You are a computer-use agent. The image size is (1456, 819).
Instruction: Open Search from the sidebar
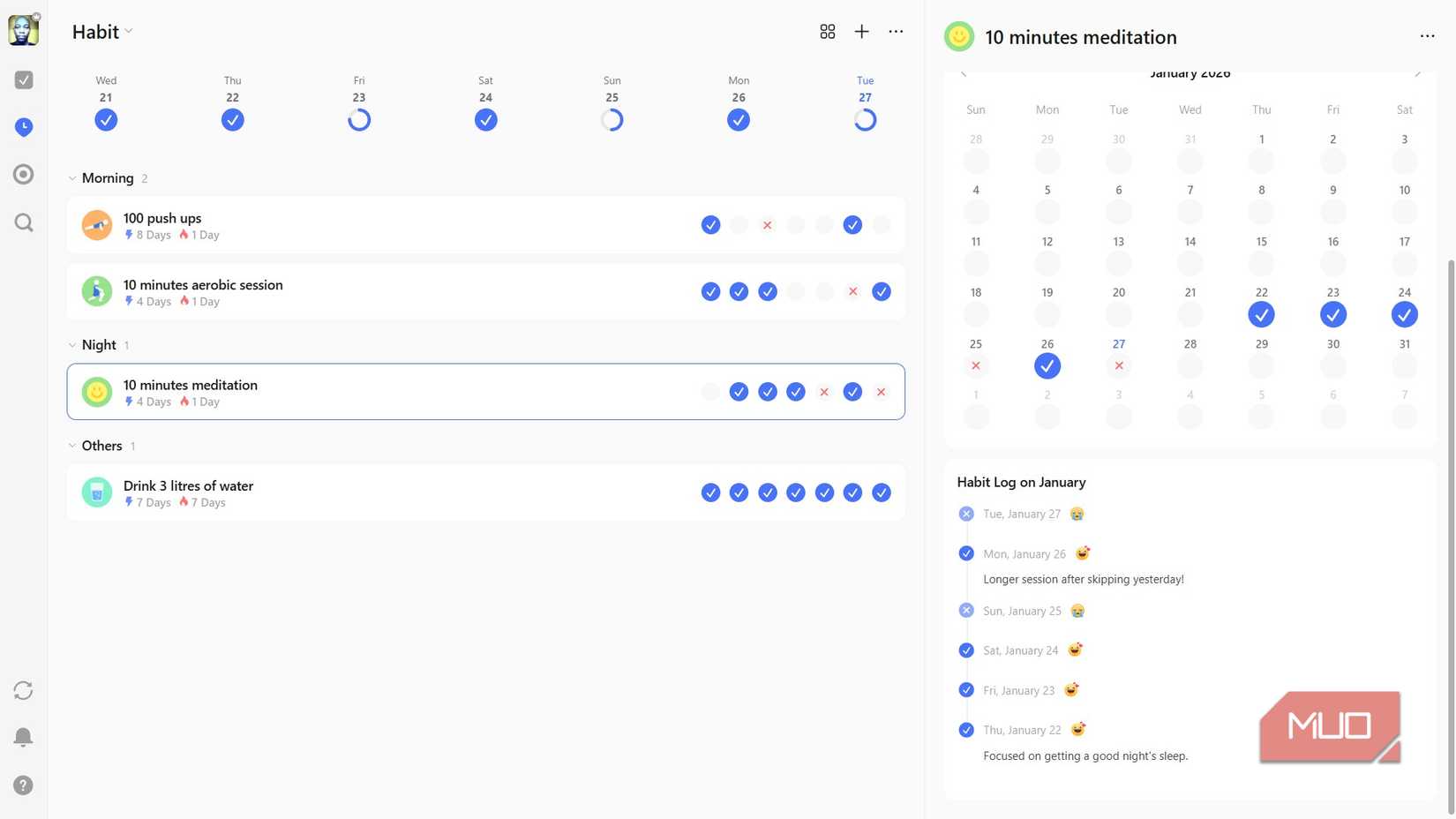[x=24, y=222]
